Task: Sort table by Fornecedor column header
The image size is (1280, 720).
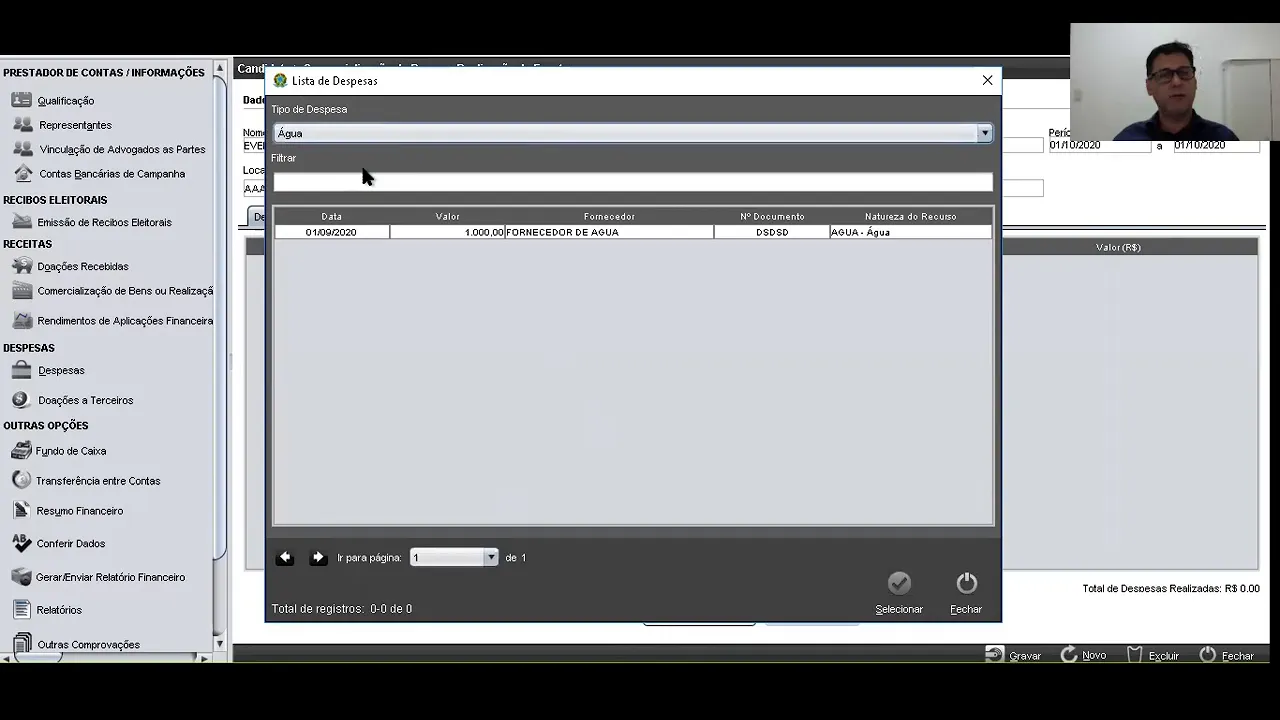Action: click(609, 216)
